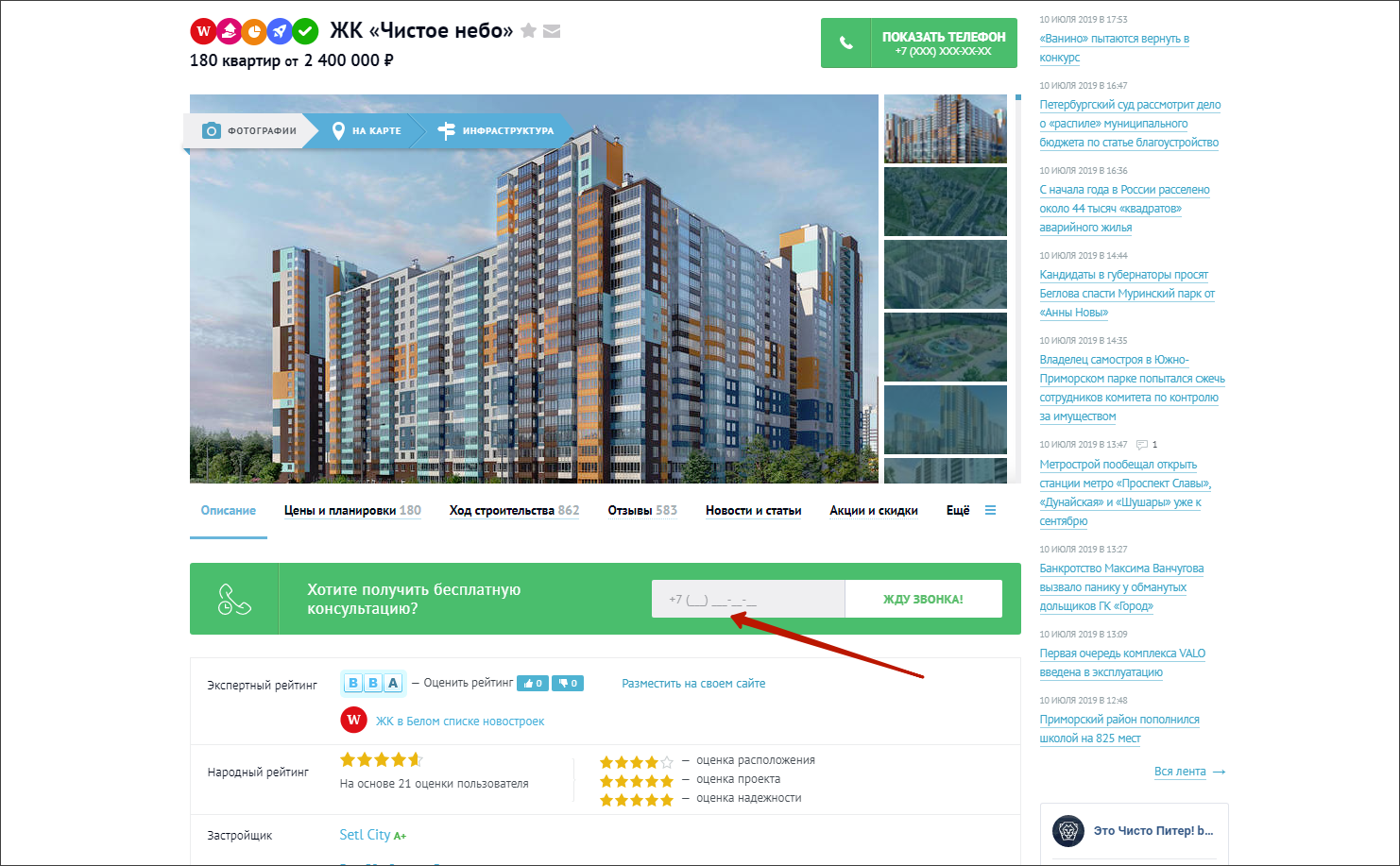Click the envelope subscribe icon beside title
The height and width of the screenshot is (866, 1400).
pos(552,31)
